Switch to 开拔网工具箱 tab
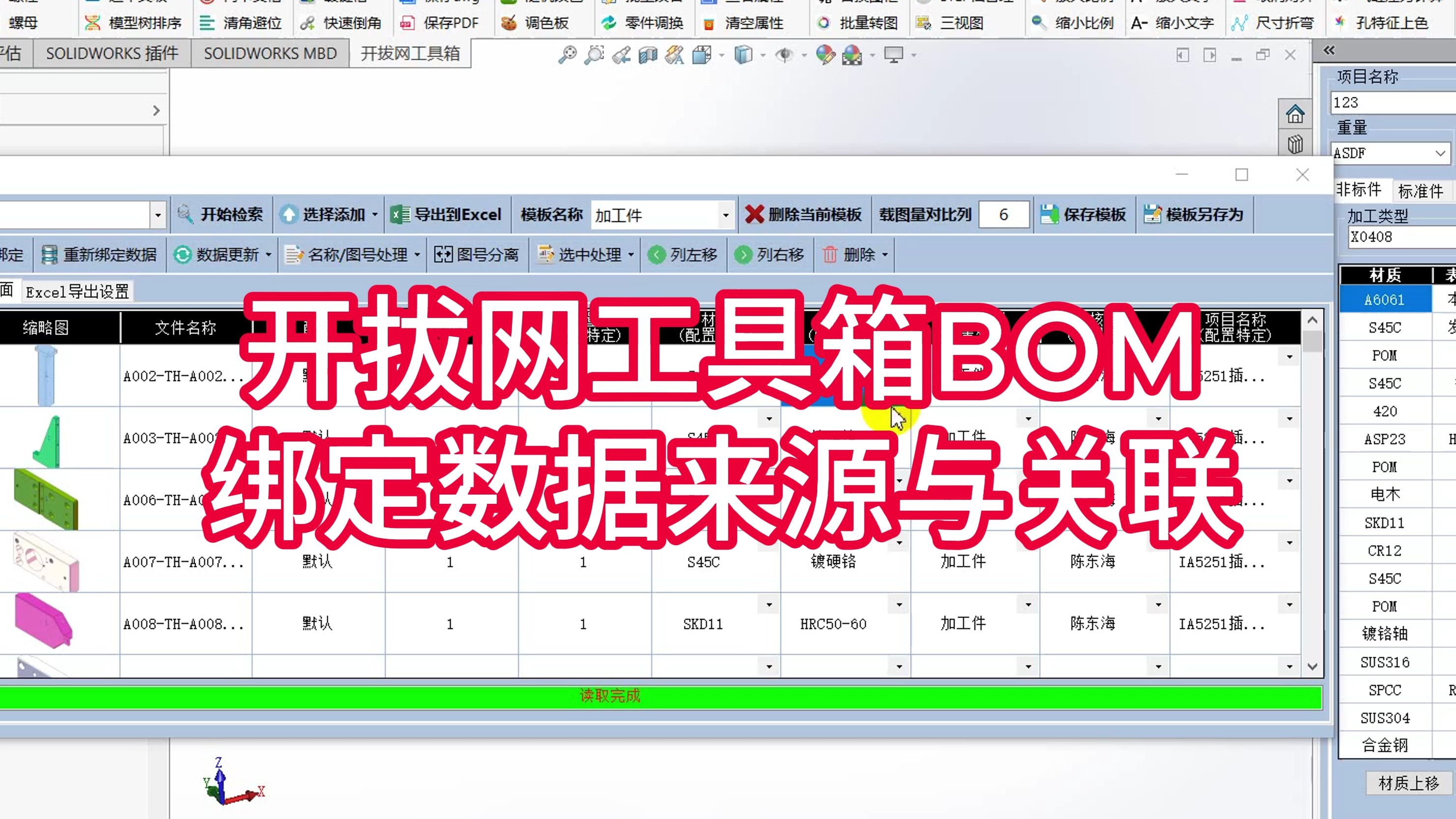1456x819 pixels. pyautogui.click(x=410, y=53)
